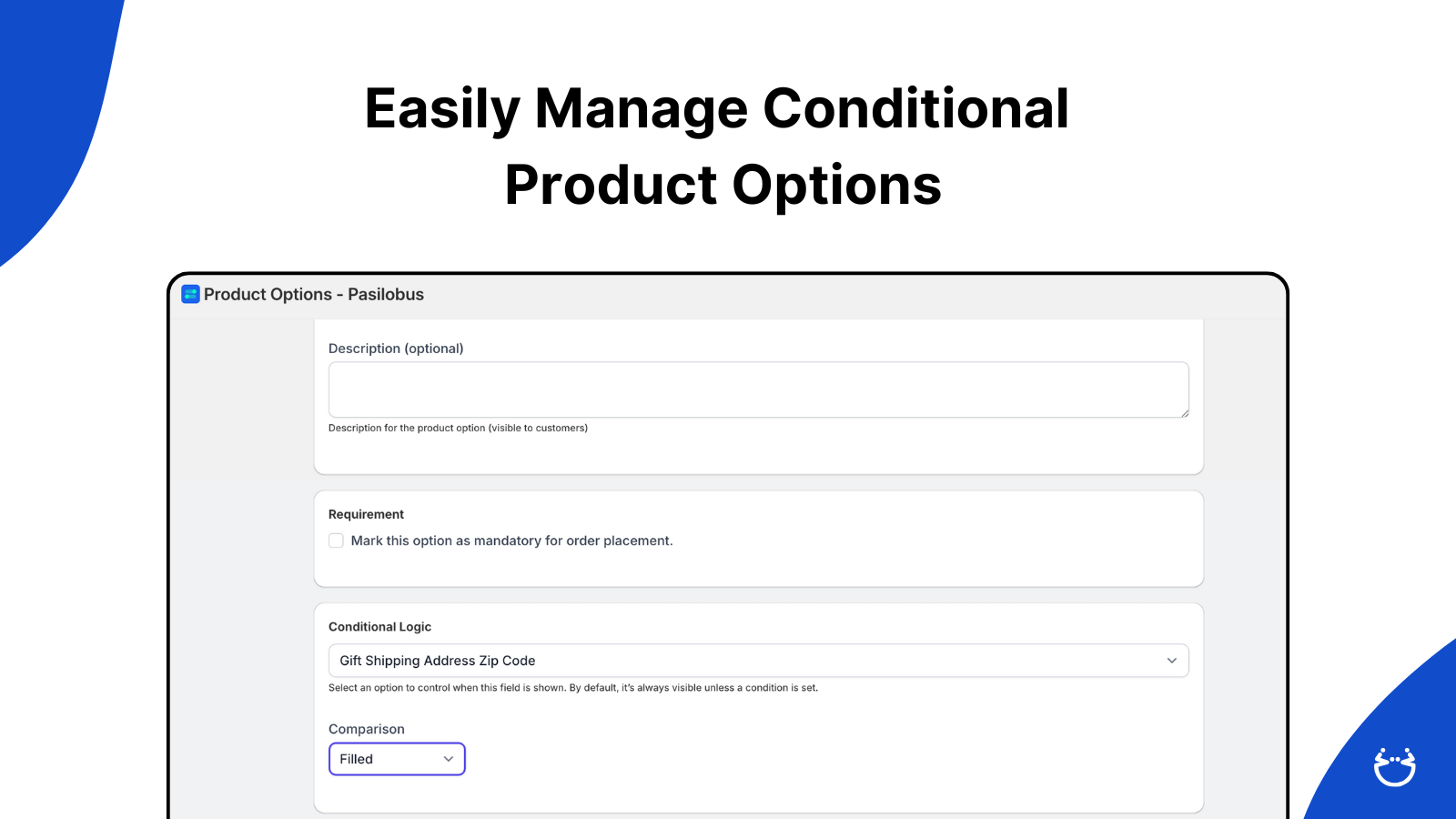Image resolution: width=1456 pixels, height=819 pixels.
Task: Click the 'visible to customers' description help text
Action: 458,428
